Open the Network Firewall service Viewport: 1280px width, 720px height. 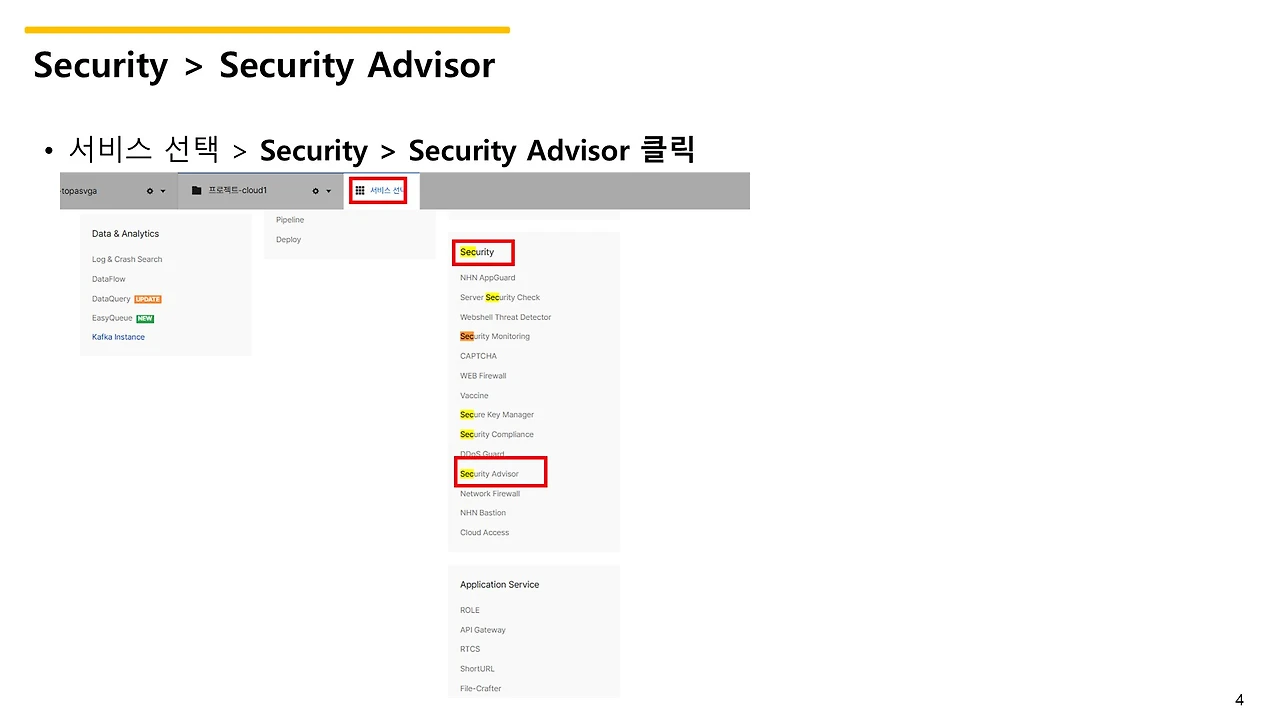pos(490,493)
